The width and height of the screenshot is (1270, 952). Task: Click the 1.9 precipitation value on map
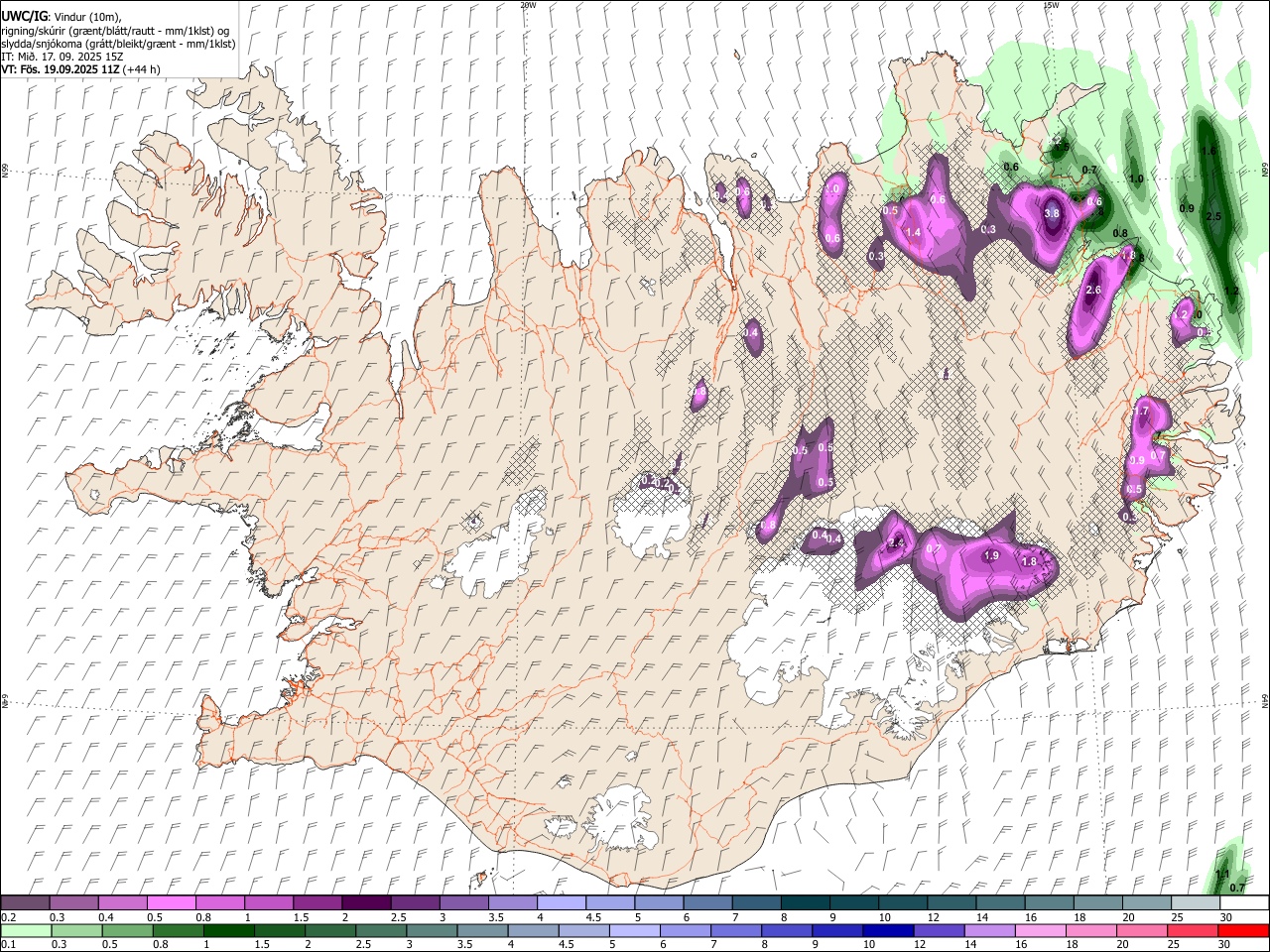point(991,556)
